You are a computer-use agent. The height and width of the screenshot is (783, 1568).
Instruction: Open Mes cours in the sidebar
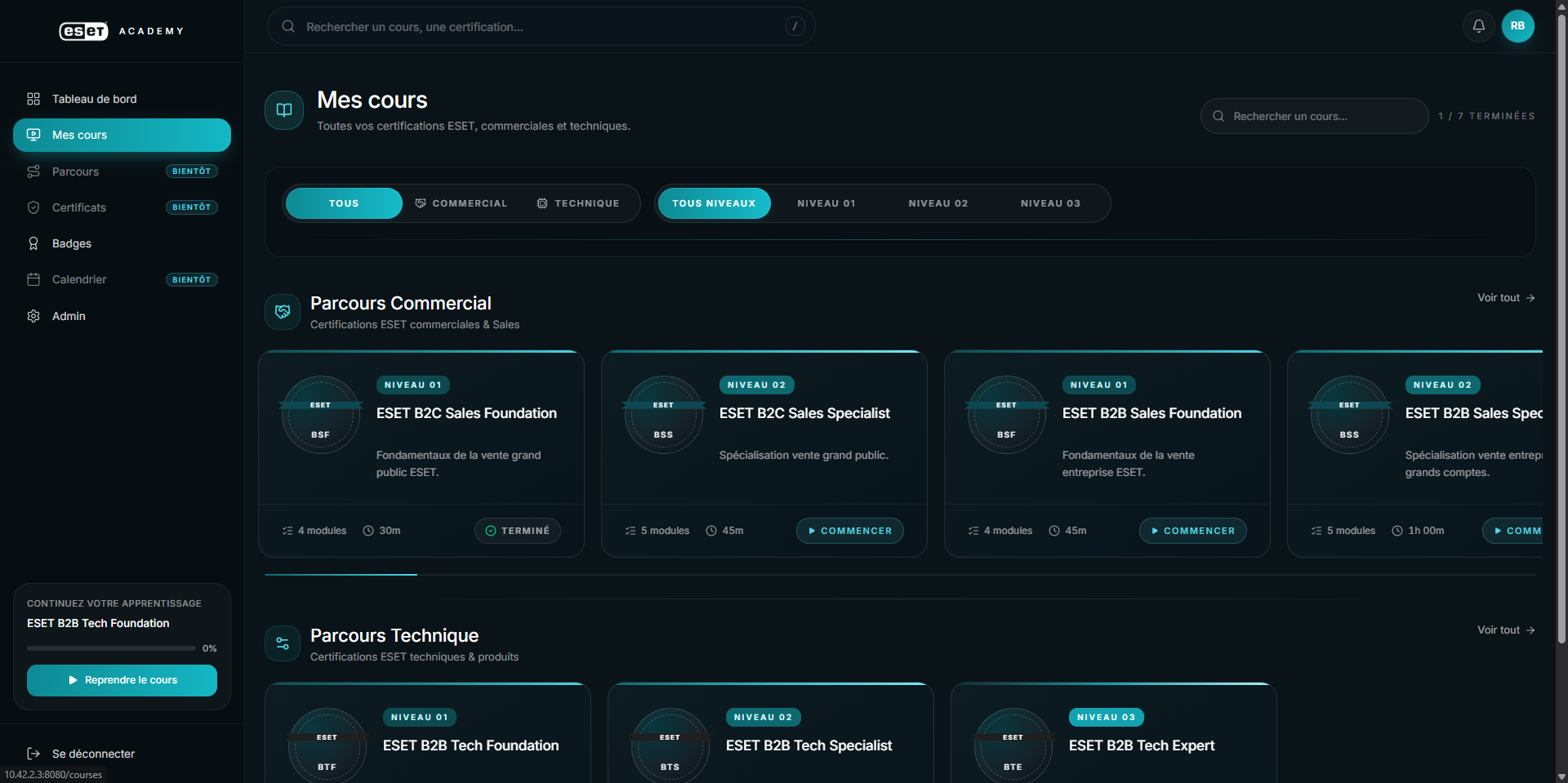click(x=122, y=135)
